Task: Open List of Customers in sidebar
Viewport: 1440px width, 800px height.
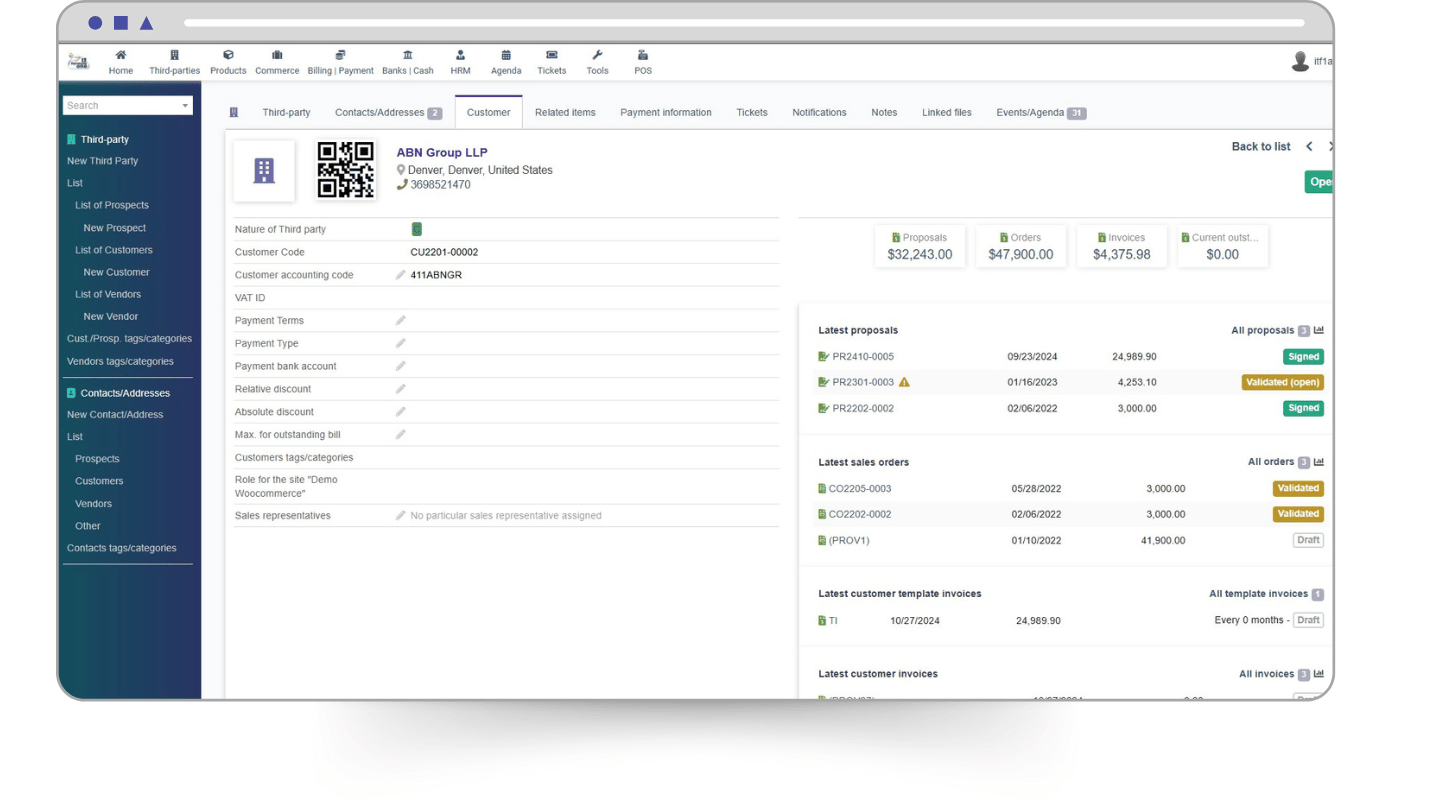Action: coord(114,250)
